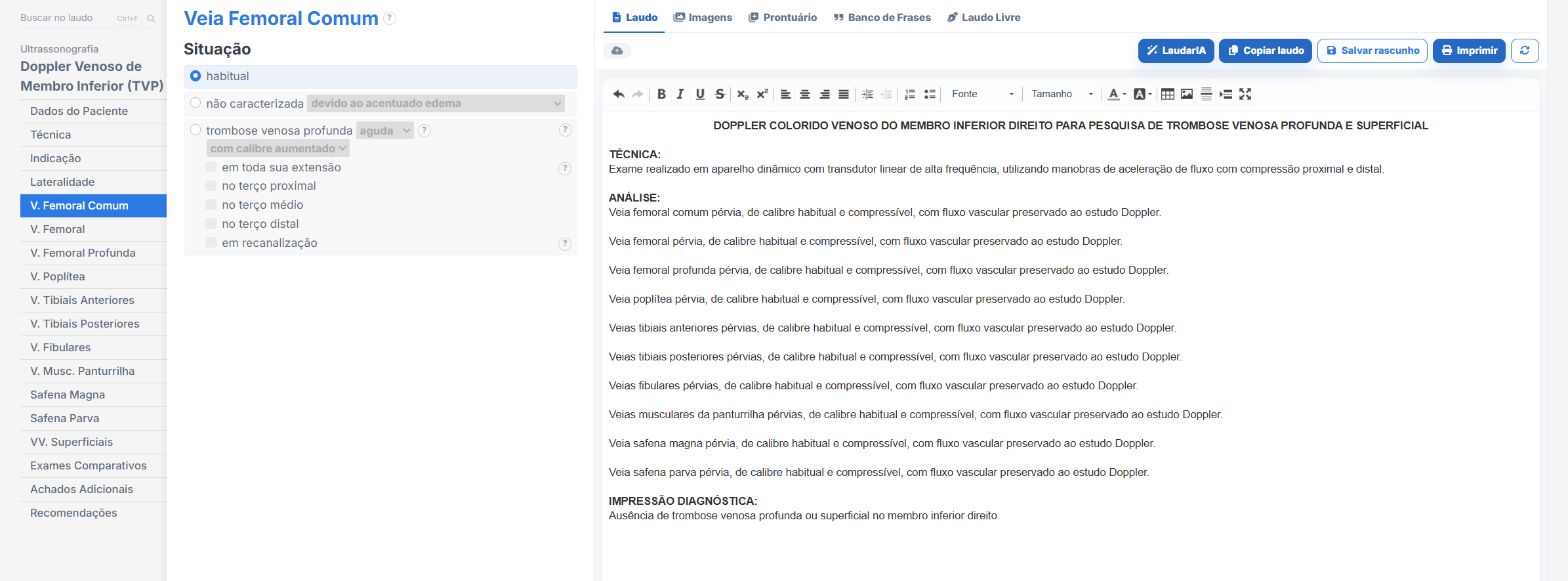Click the refresh icon next to Imprimir
The image size is (1568, 581).
pos(1524,50)
